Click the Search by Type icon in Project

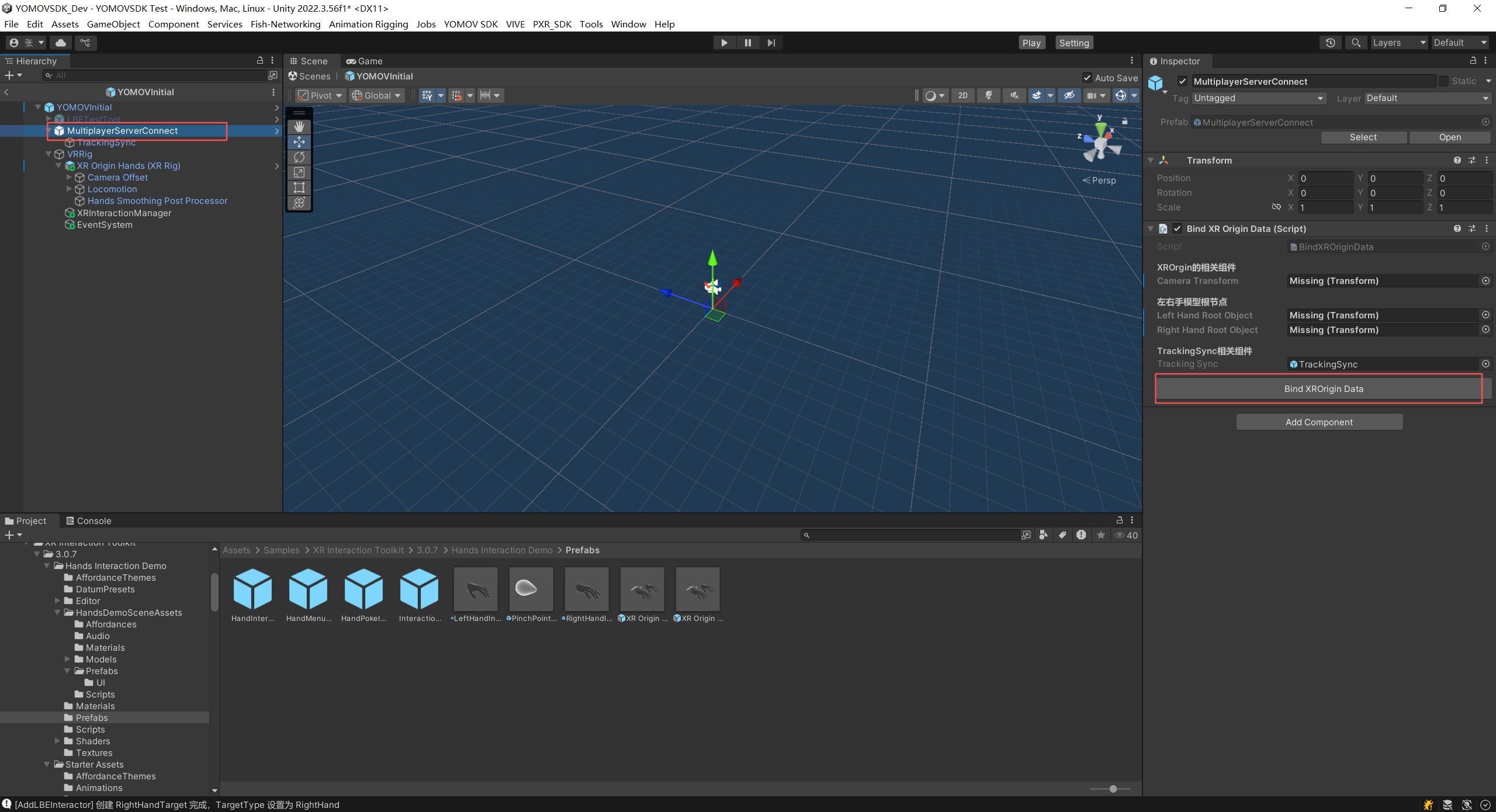pyautogui.click(x=1044, y=535)
